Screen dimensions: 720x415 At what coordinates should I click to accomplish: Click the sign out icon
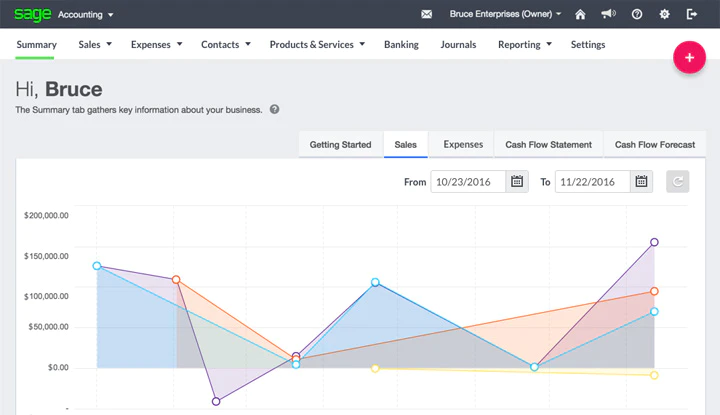(x=692, y=14)
